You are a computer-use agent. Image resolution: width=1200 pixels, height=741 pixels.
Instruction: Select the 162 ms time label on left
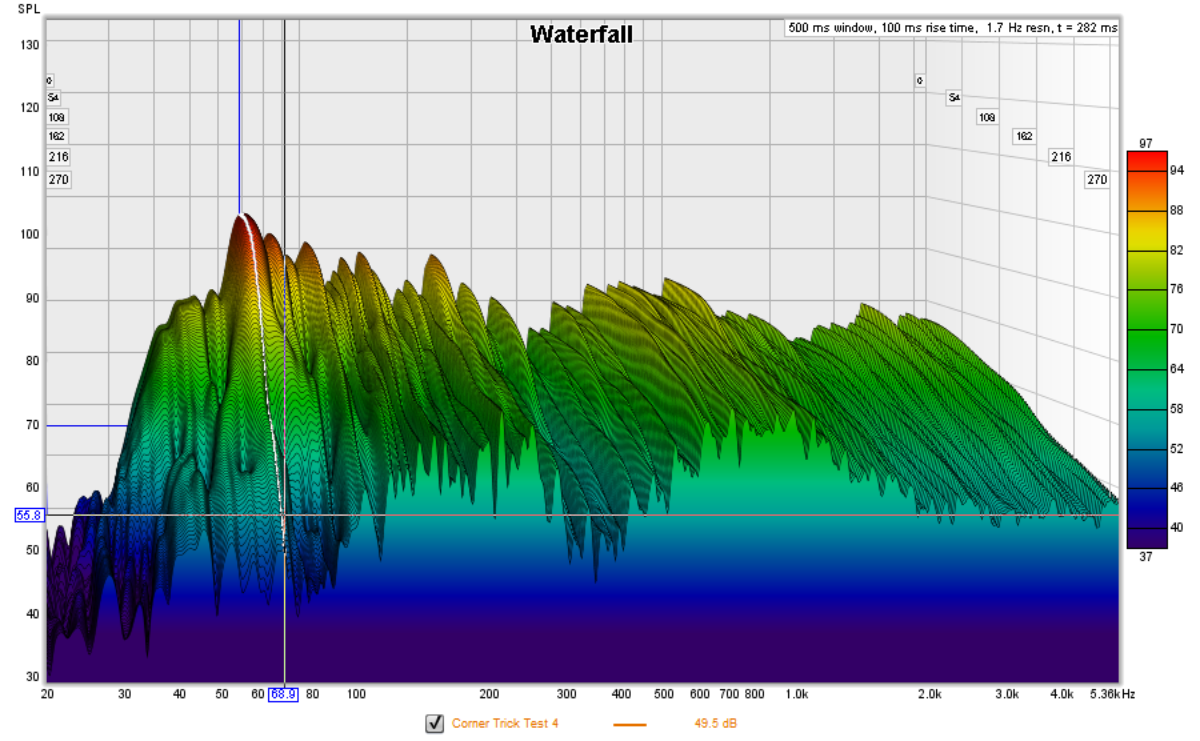point(57,136)
